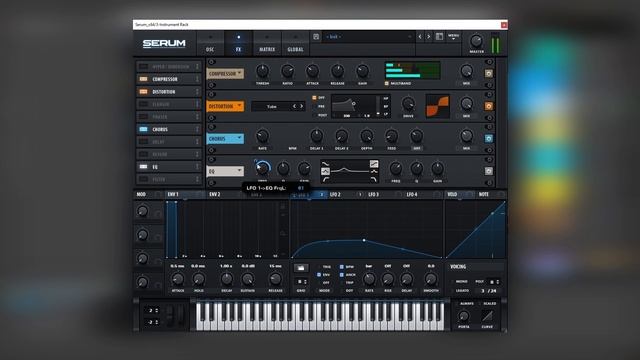Choose the EQ high band peak shape icon
Image resolution: width=640 pixels, height=360 pixels.
pos(374,171)
